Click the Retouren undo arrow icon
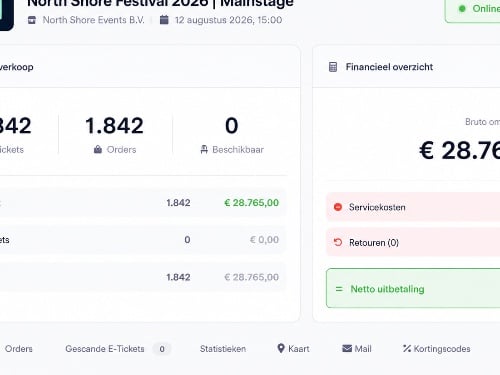 (x=338, y=242)
